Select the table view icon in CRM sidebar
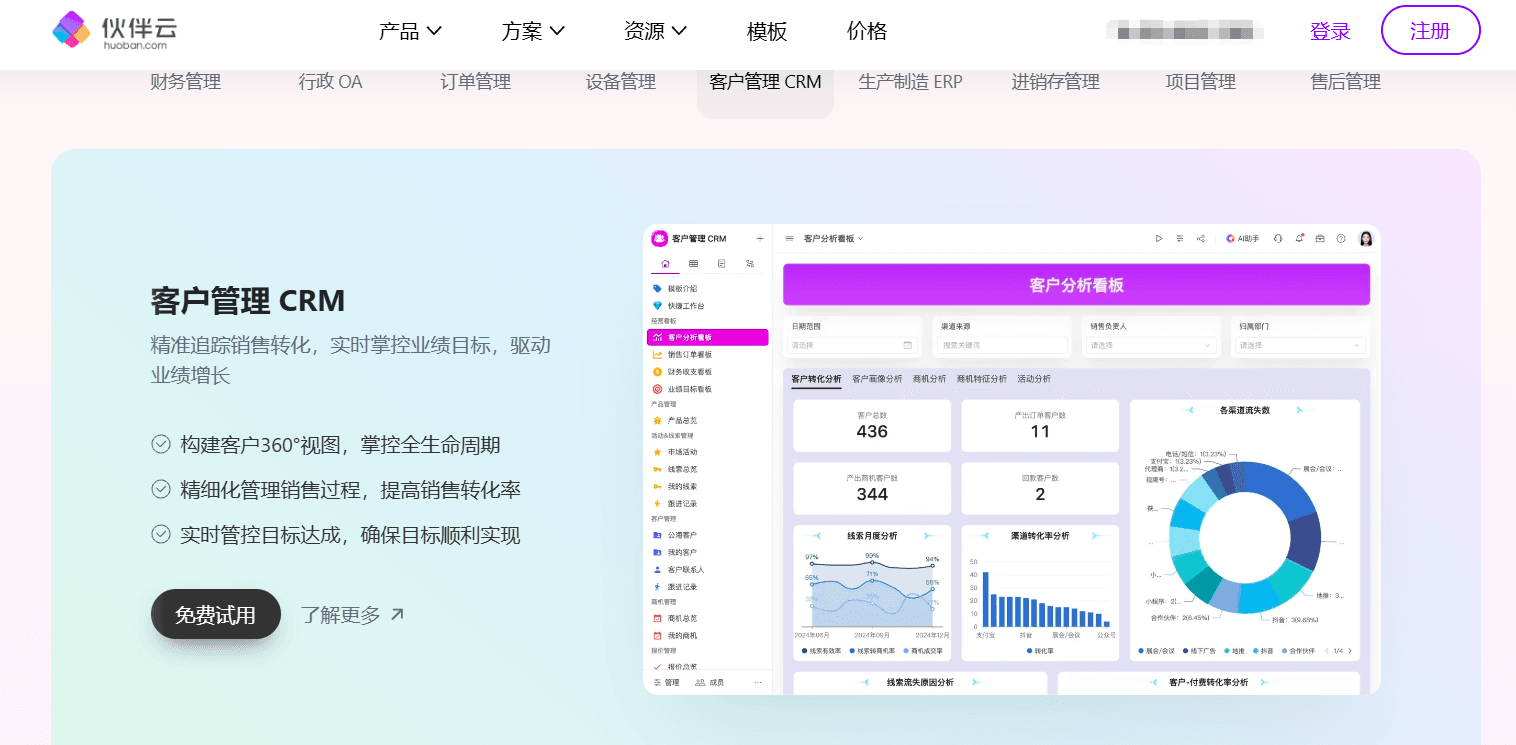 coord(693,264)
